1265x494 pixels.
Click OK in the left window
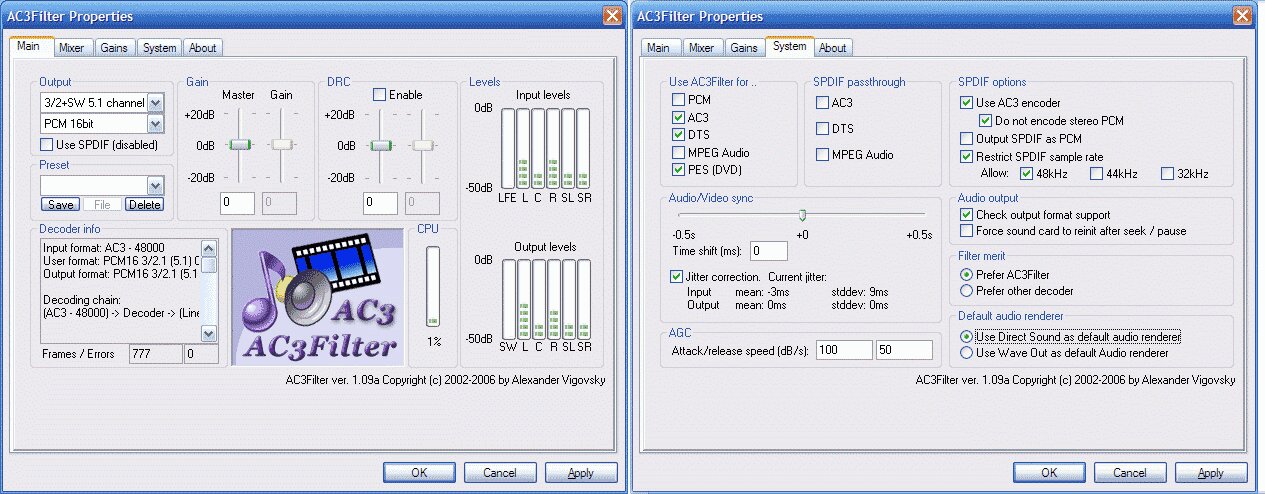click(x=420, y=473)
